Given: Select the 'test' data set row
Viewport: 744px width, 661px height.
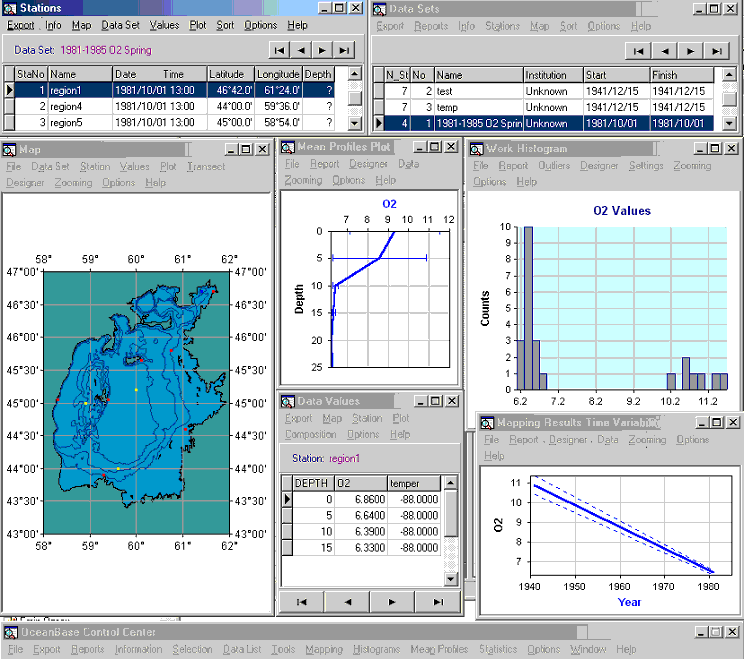Looking at the screenshot, I should click(x=549, y=92).
